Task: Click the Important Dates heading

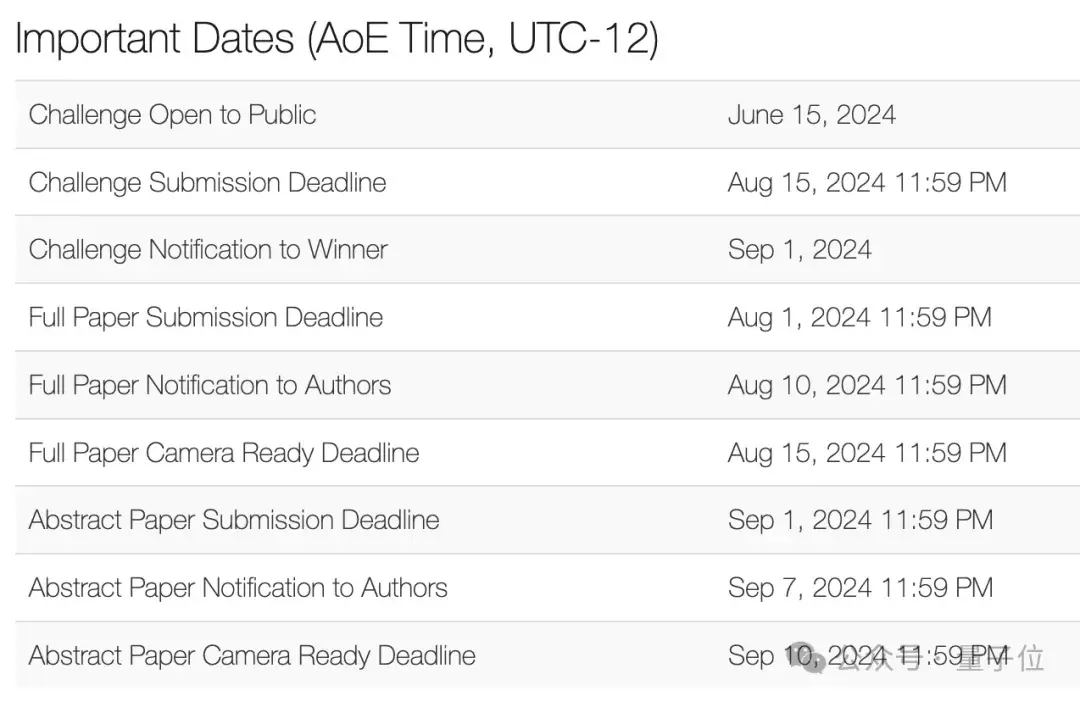Action: pyautogui.click(x=336, y=39)
